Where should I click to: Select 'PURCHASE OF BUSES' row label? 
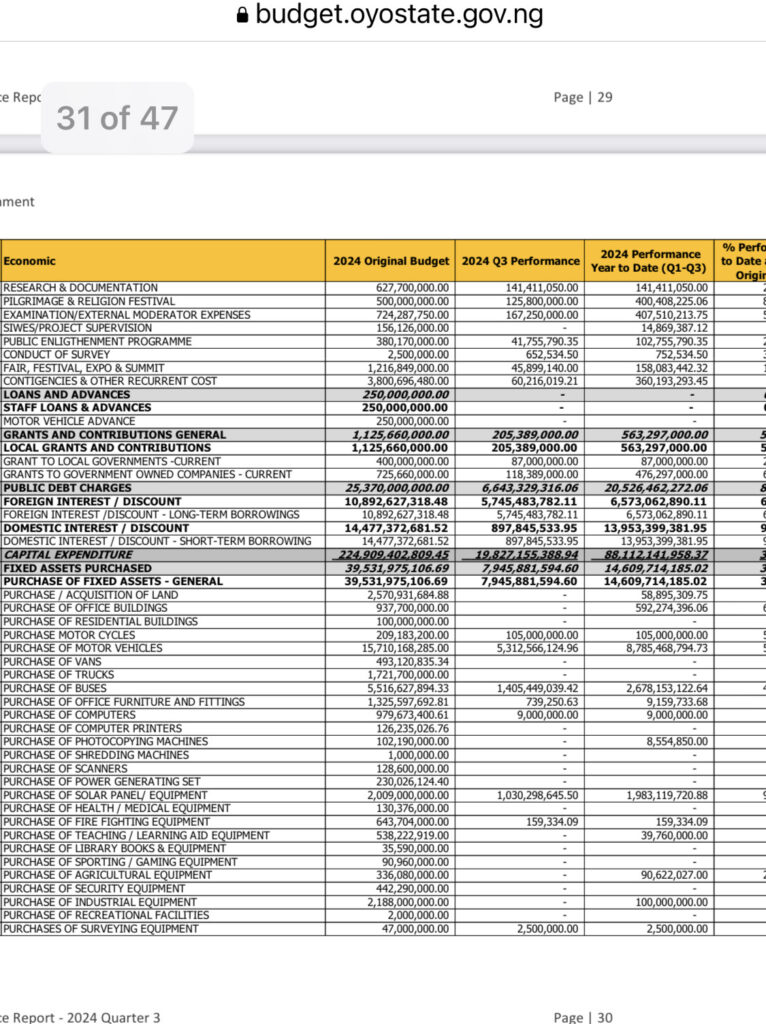coord(55,688)
